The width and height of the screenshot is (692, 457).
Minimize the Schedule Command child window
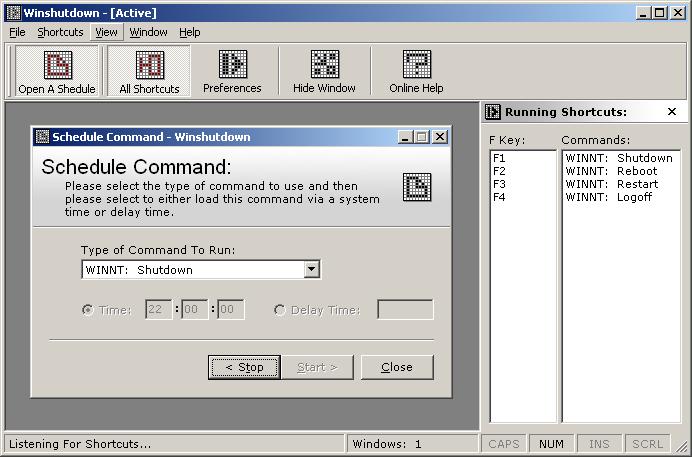405,137
